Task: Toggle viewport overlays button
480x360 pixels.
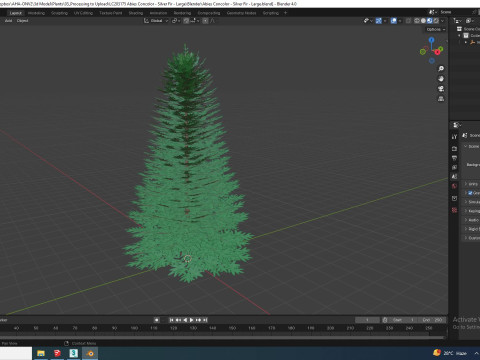Action: tap(394, 21)
